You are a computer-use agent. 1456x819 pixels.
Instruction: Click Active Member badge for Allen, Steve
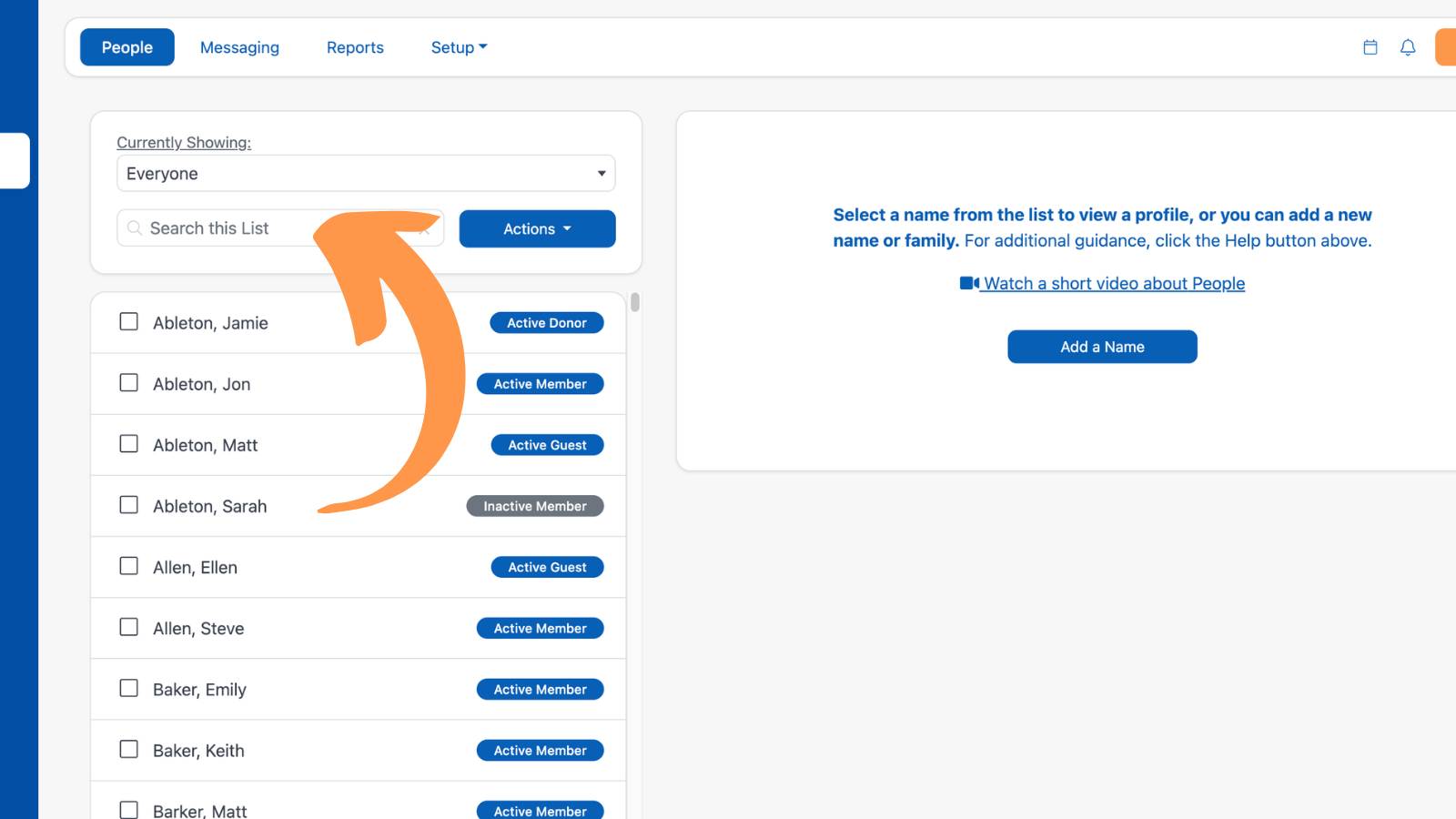tap(541, 628)
